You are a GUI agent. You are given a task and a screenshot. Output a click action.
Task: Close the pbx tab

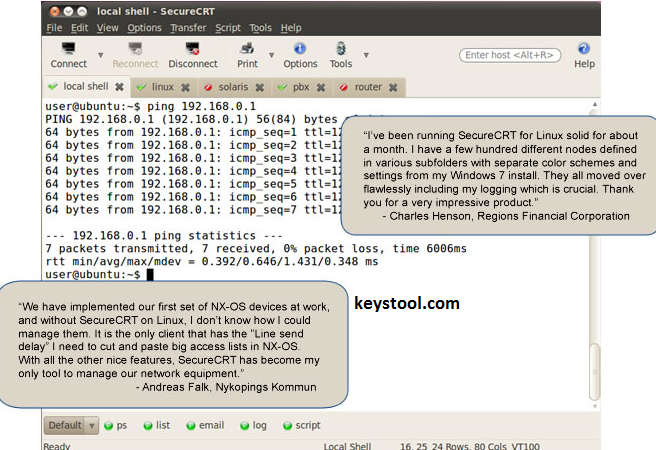point(321,87)
